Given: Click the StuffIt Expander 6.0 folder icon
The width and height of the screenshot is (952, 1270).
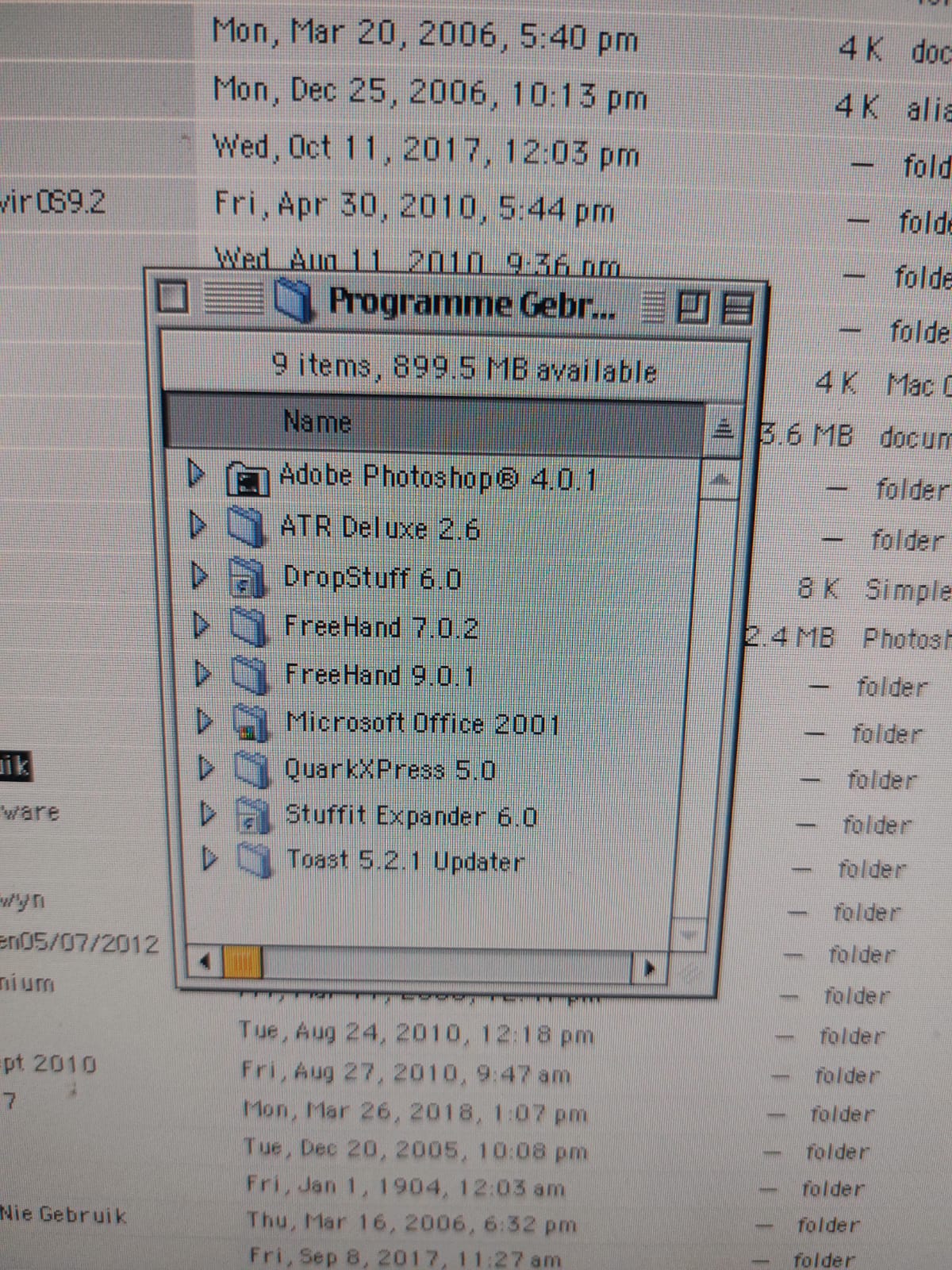Looking at the screenshot, I should coord(253,815).
